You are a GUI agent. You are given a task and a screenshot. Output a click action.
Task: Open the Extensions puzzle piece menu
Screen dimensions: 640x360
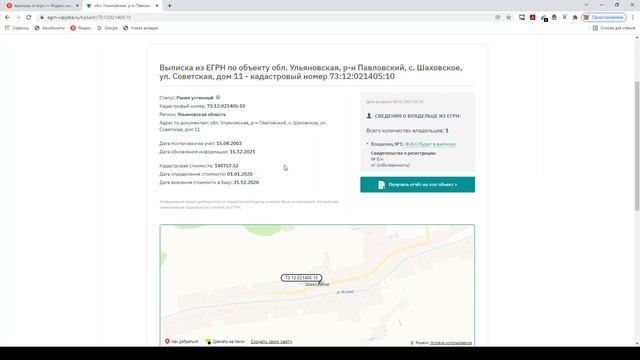point(575,18)
